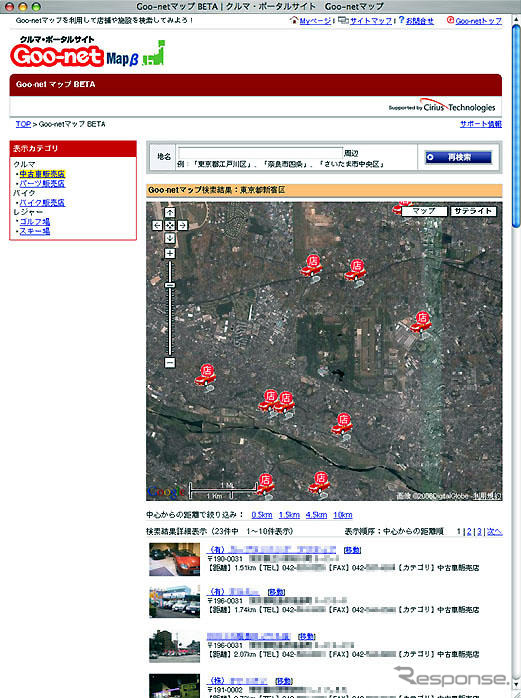
Task: Open the 中古車販売店 category link
Action: (x=42, y=174)
